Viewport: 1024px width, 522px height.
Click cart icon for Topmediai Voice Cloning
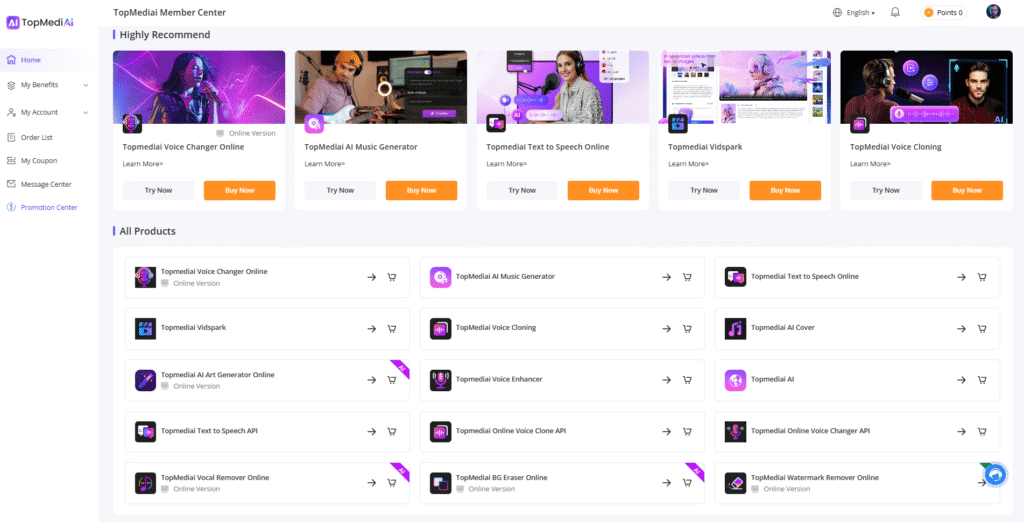[x=687, y=328]
